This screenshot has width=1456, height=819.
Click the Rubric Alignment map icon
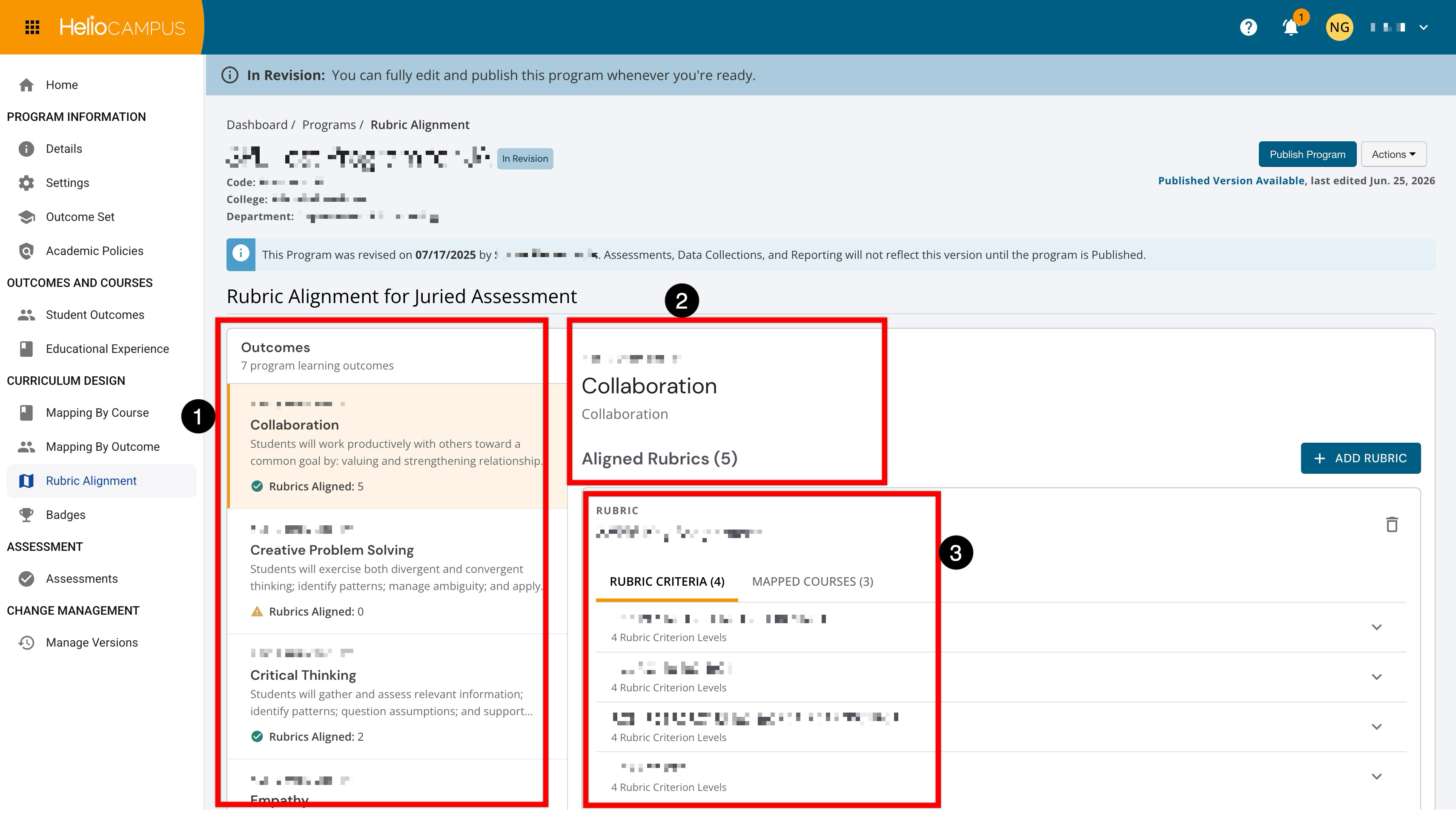pyautogui.click(x=26, y=481)
